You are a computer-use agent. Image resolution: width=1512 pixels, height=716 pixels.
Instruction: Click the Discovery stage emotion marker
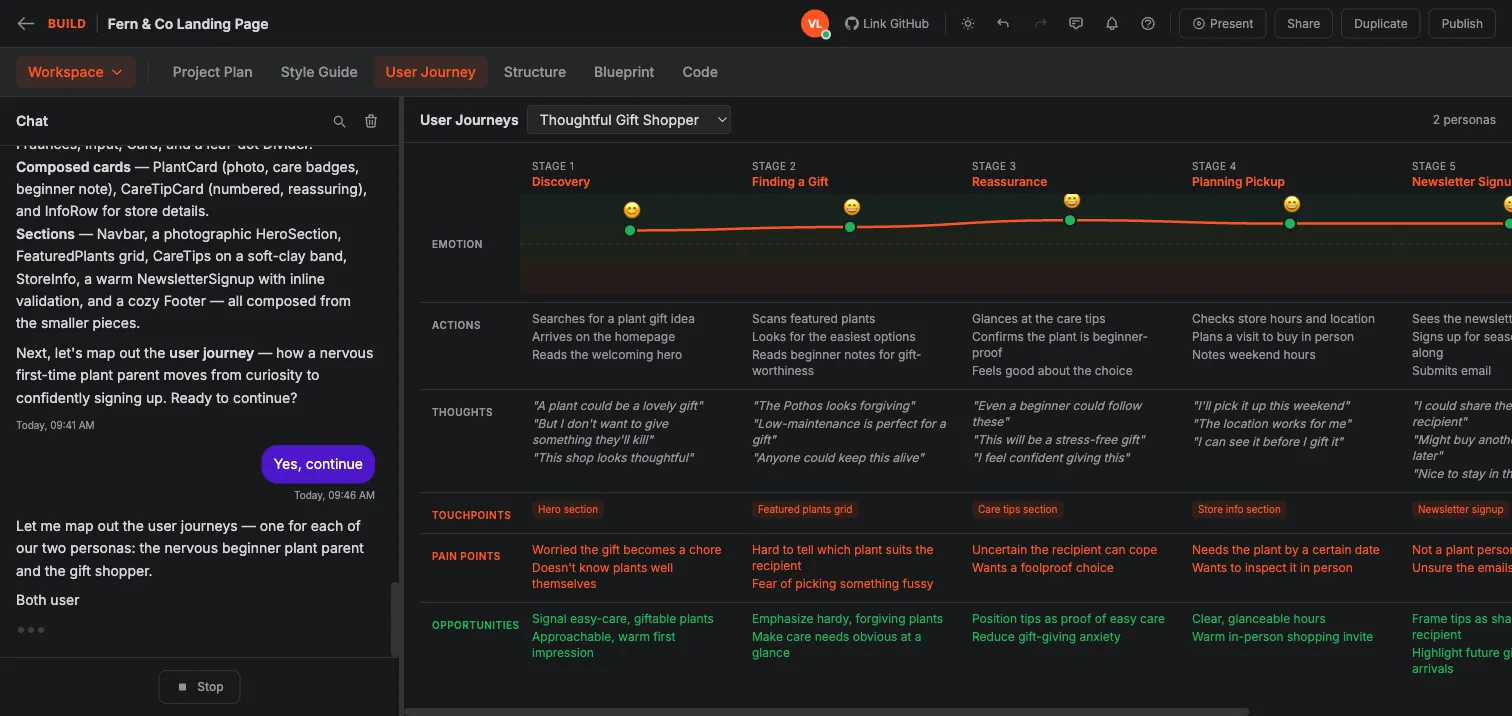[x=630, y=231]
